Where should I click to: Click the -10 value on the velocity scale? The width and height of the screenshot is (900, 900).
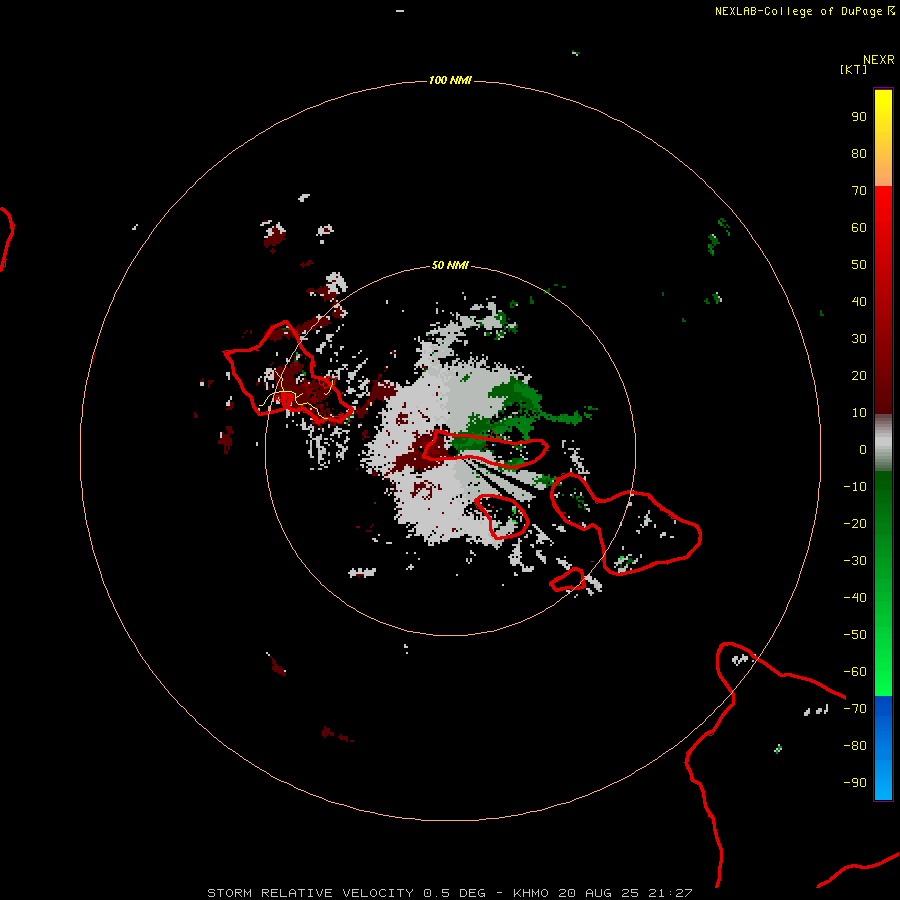(855, 487)
